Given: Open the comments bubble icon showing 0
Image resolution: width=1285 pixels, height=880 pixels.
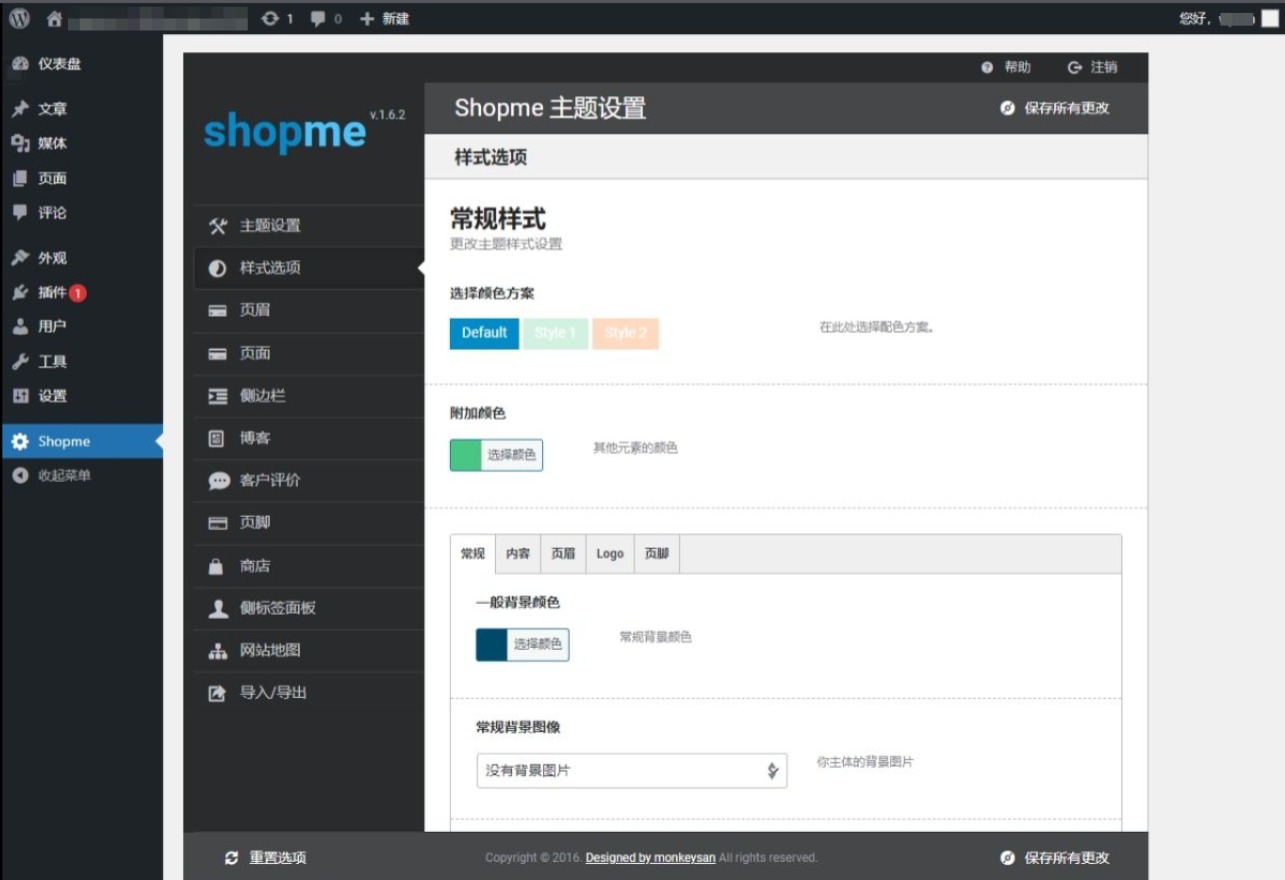Looking at the screenshot, I should (326, 18).
